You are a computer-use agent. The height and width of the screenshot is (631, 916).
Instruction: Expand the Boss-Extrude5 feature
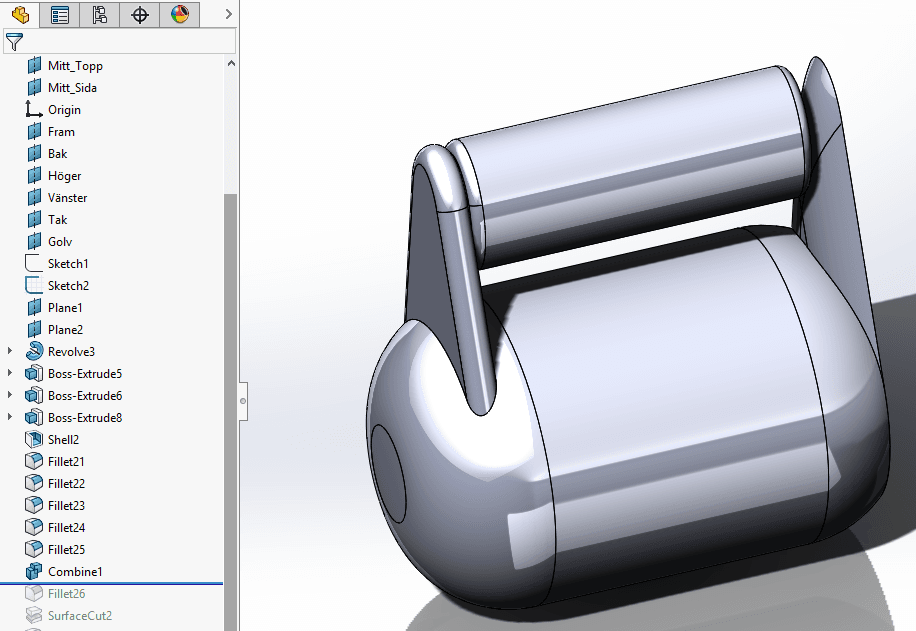pyautogui.click(x=11, y=374)
